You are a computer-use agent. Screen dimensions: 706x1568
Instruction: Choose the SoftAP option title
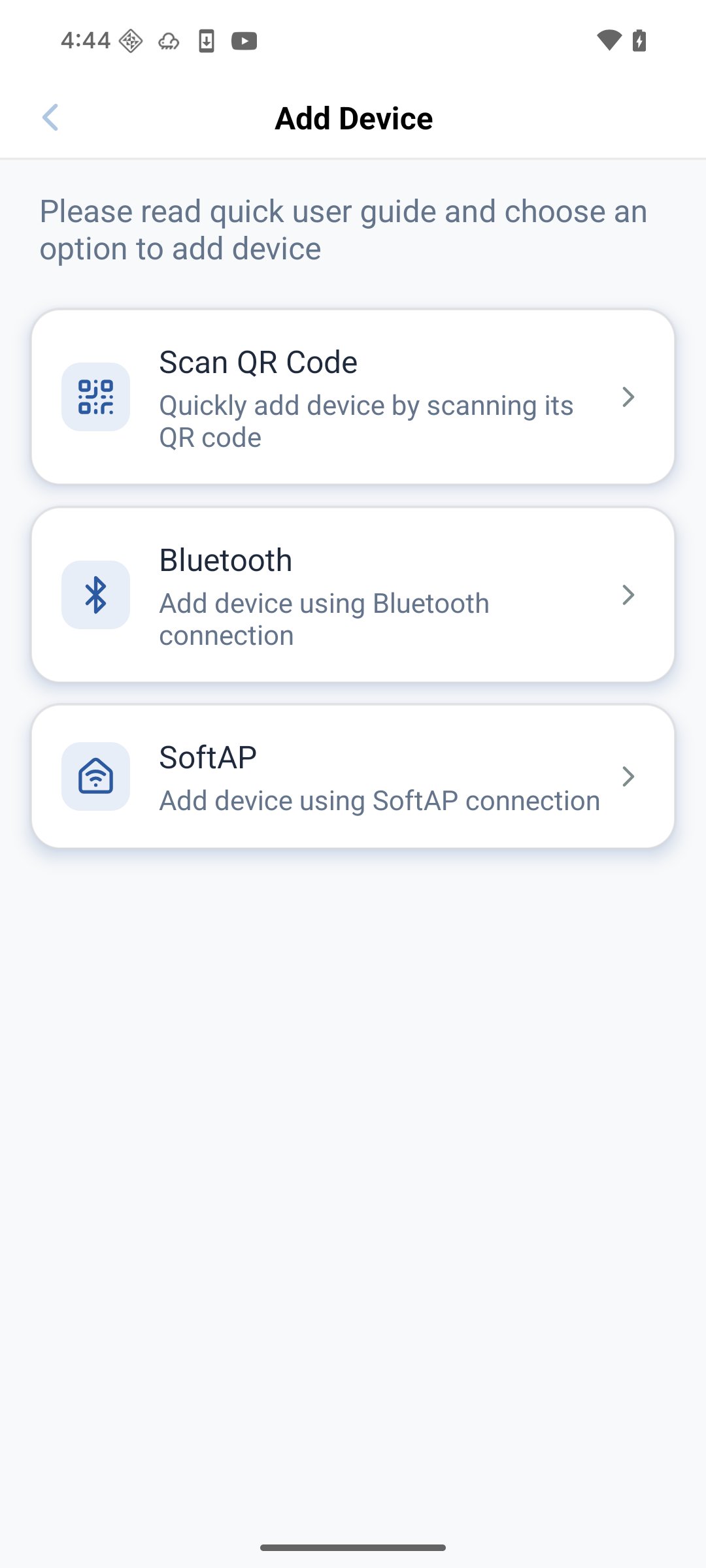(208, 758)
